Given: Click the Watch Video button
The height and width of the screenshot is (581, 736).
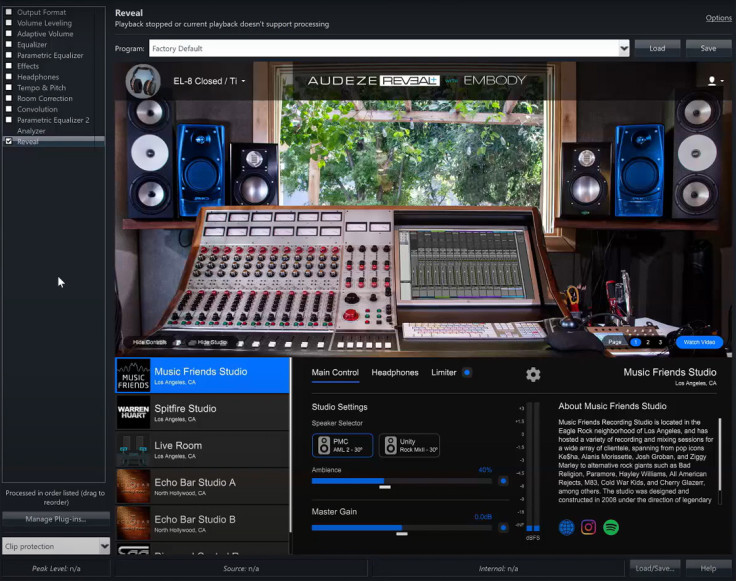Looking at the screenshot, I should [699, 342].
